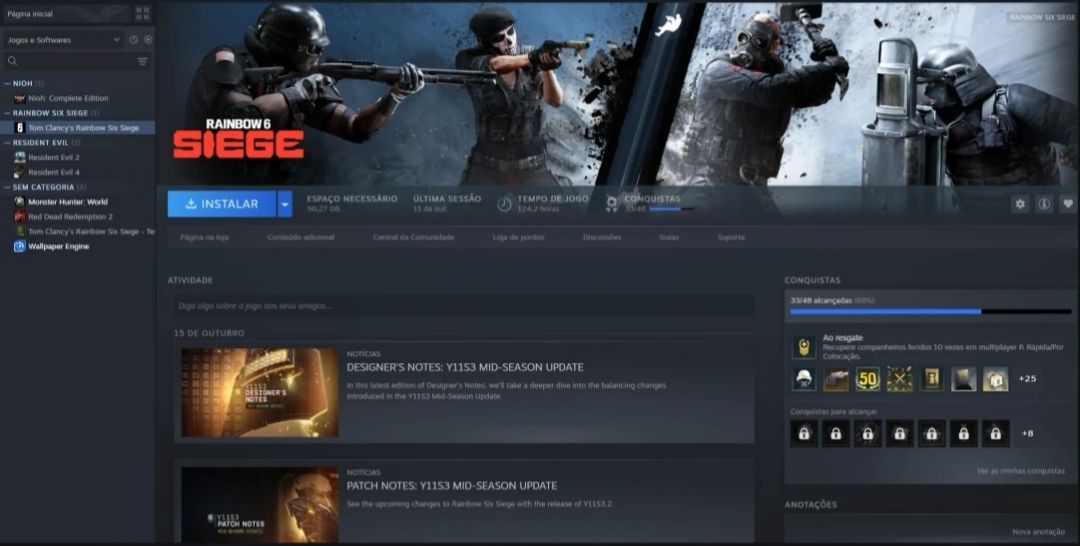The width and height of the screenshot is (1080, 546).
Task: Open advanced filter options icon
Action: pos(143,61)
